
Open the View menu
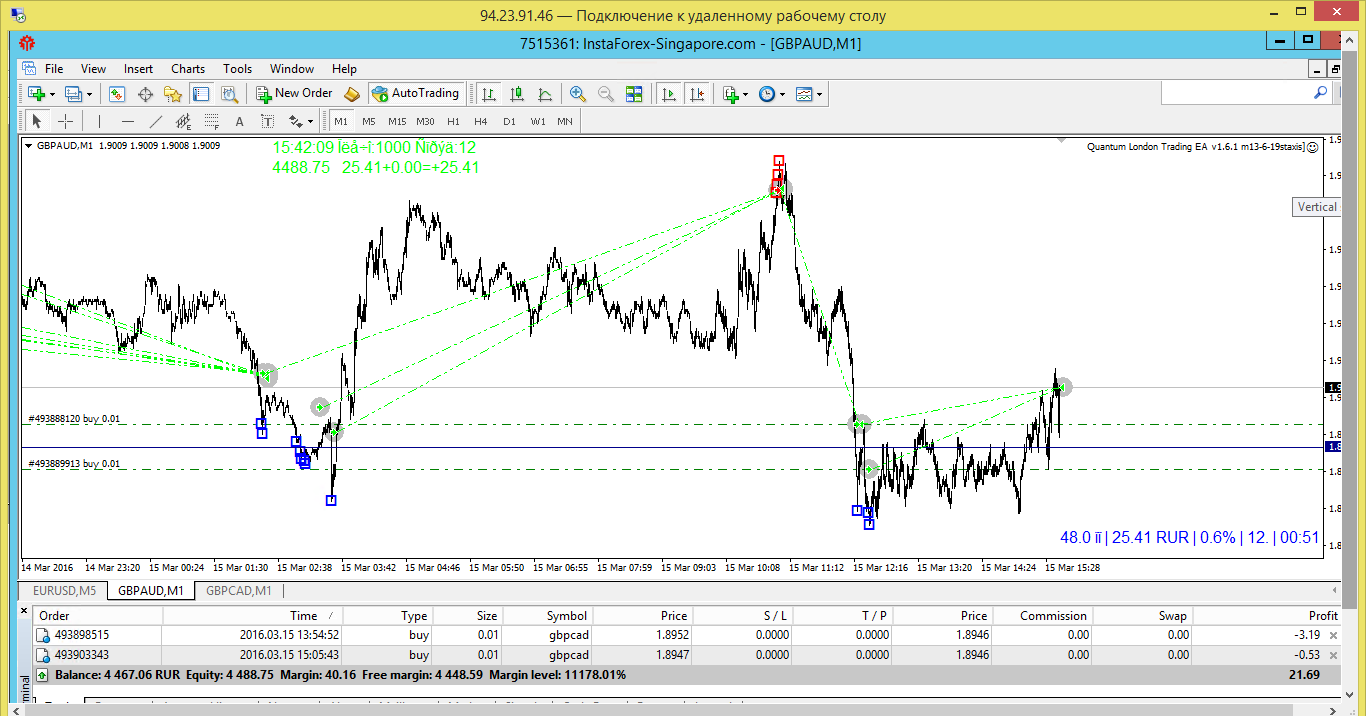[93, 69]
